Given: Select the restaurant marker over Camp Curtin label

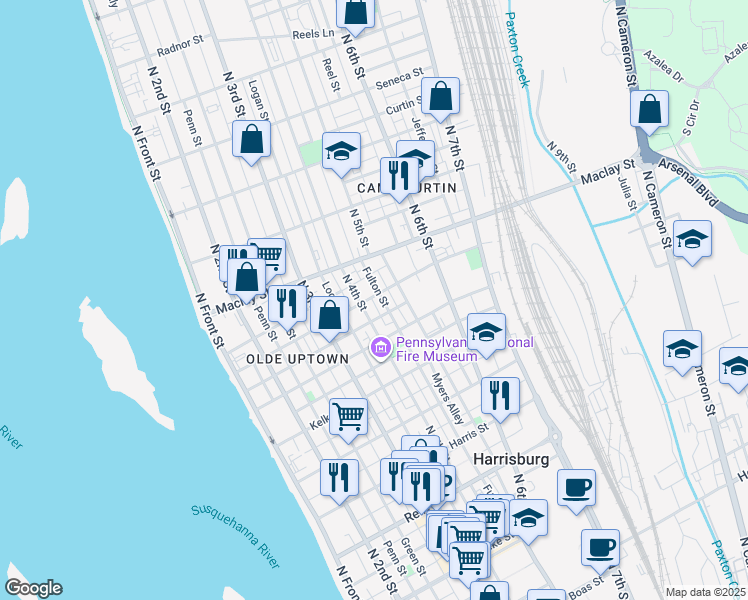Looking at the screenshot, I should (399, 178).
